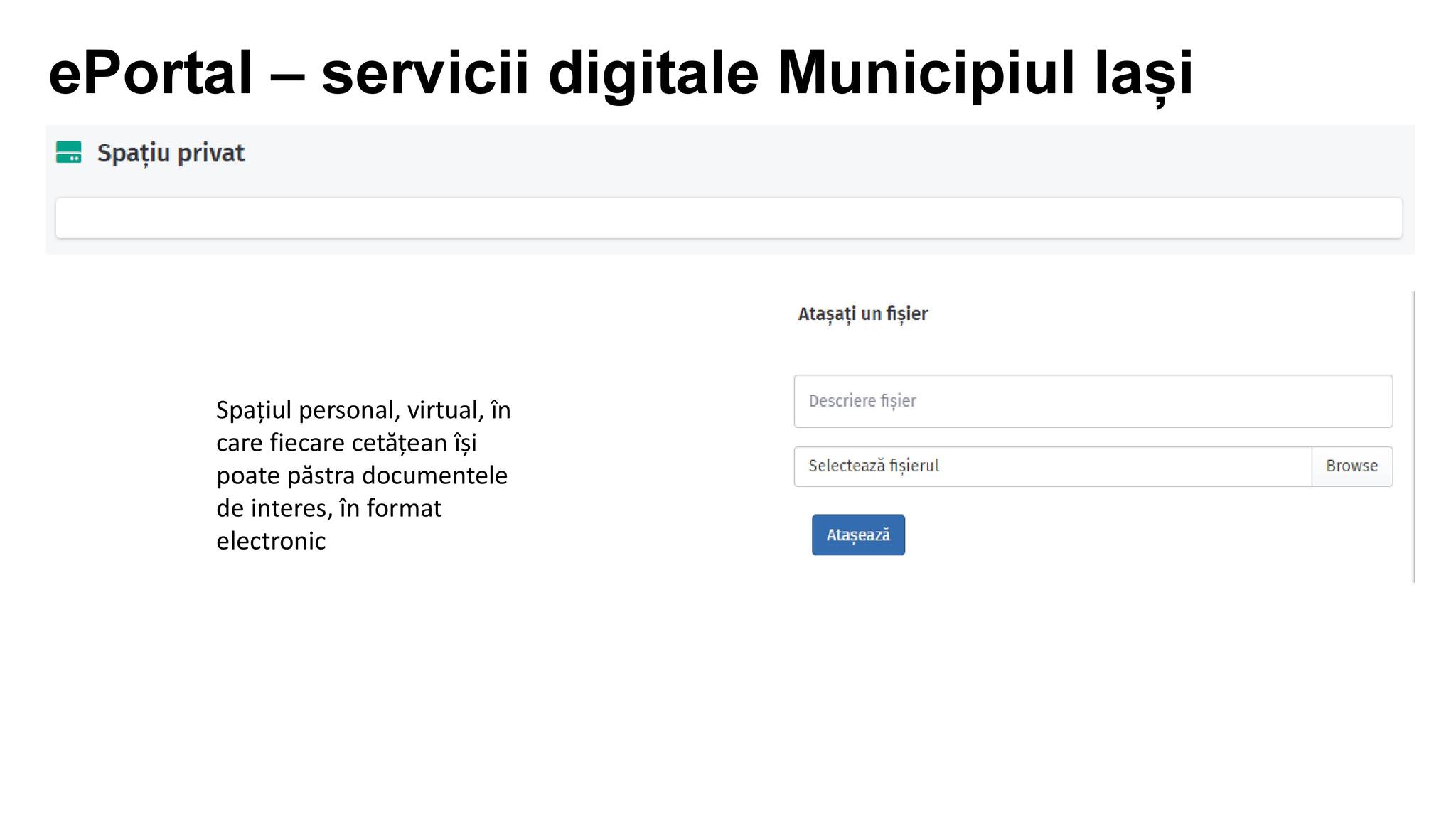
Task: Click the word 'fișier' in Atașați heading
Action: click(x=906, y=314)
